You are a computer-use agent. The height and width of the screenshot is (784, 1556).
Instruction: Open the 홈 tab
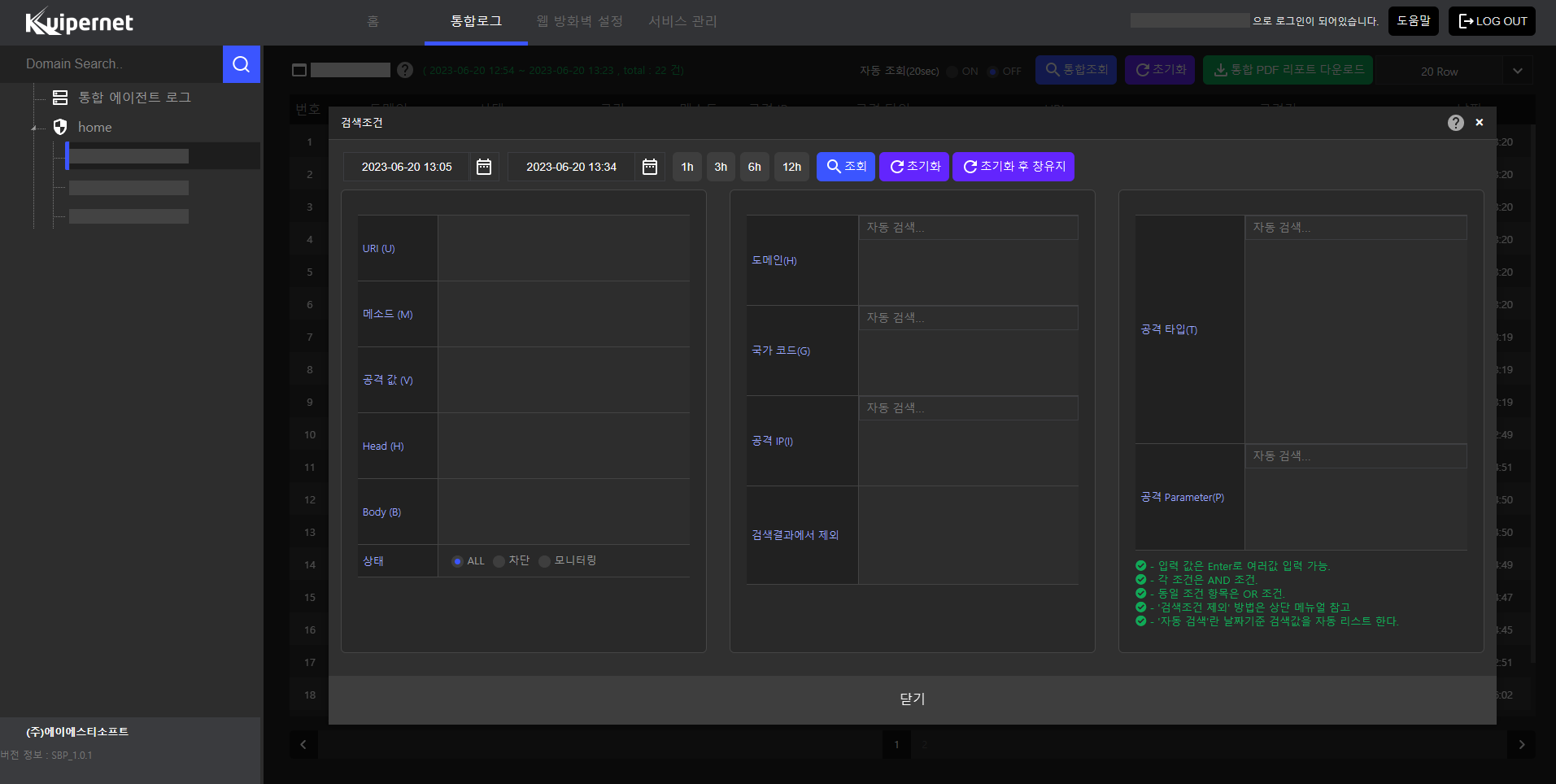coord(373,21)
